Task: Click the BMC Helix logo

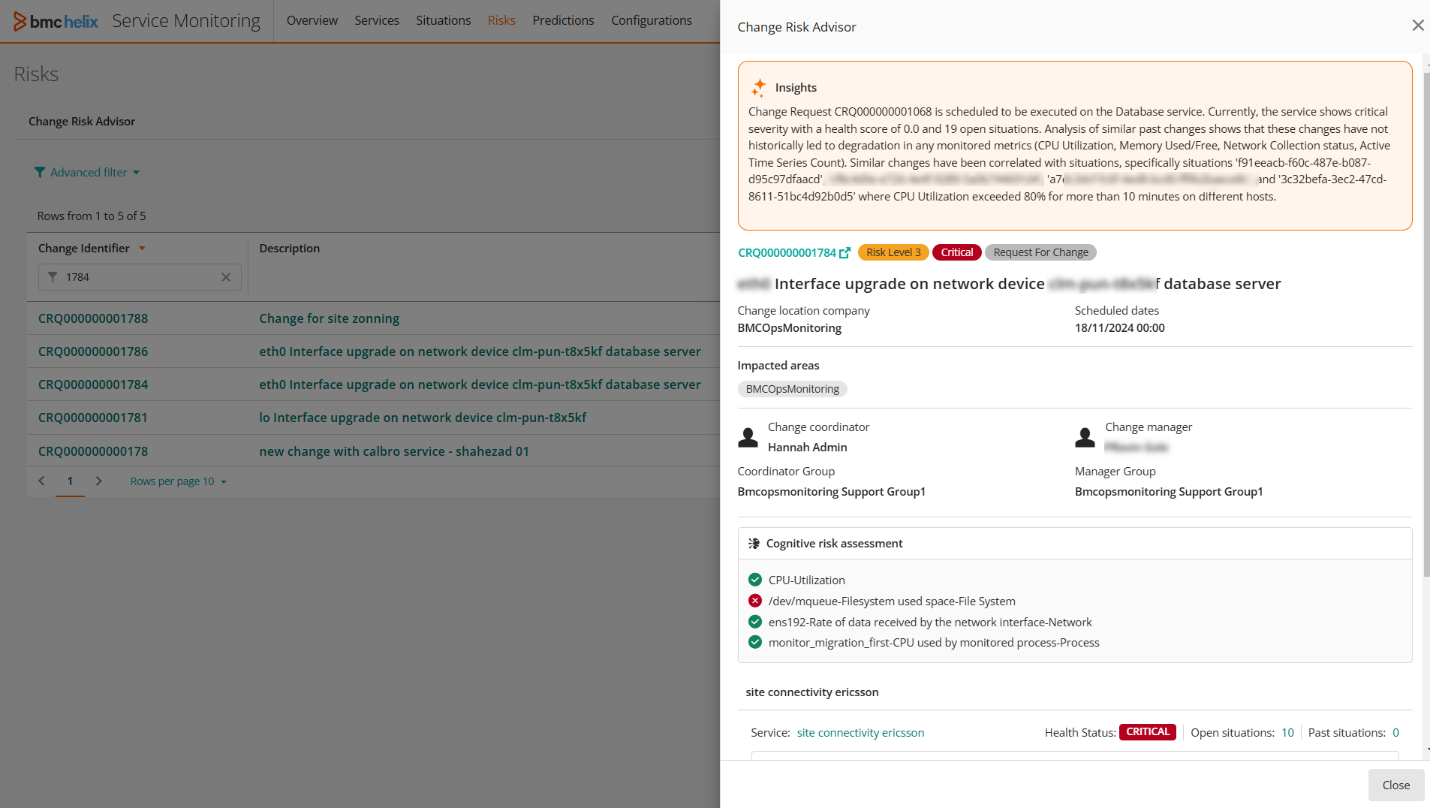Action: pos(56,21)
